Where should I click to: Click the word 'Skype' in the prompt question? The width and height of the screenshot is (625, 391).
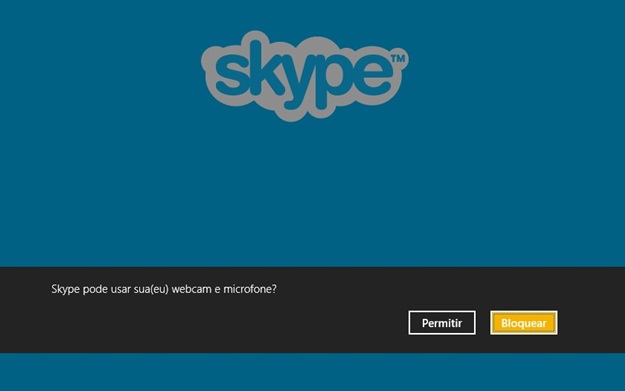click(x=65, y=290)
